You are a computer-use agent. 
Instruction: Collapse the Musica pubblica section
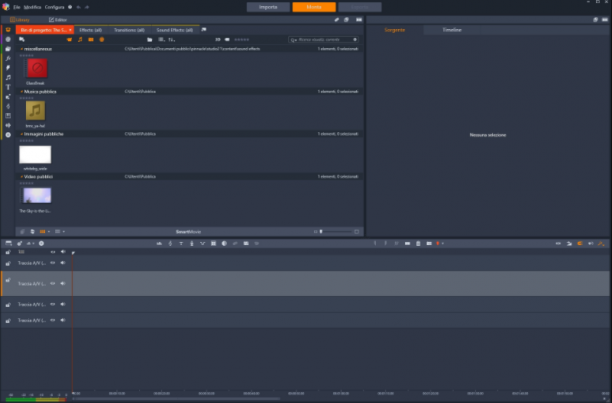21,91
